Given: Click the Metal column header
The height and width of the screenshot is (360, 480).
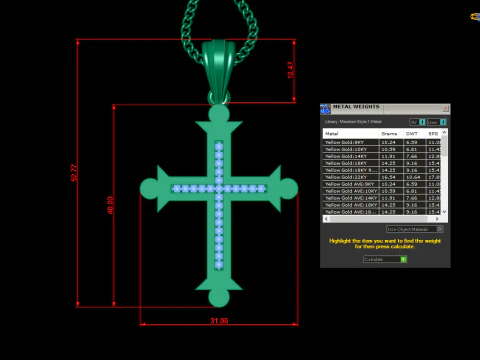Looking at the screenshot, I should [x=351, y=134].
